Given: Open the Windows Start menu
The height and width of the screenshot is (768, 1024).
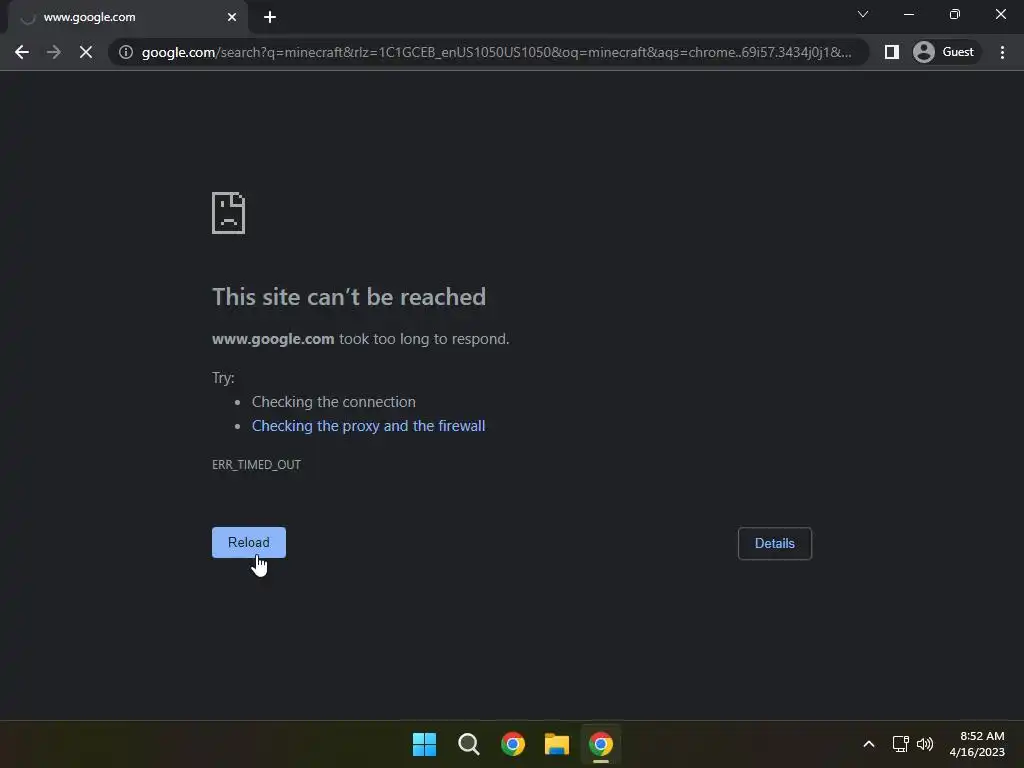Looking at the screenshot, I should pyautogui.click(x=424, y=744).
